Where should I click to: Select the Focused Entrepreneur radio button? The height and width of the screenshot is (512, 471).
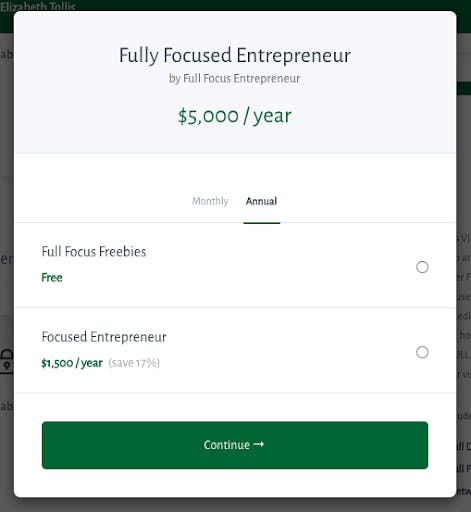(422, 352)
